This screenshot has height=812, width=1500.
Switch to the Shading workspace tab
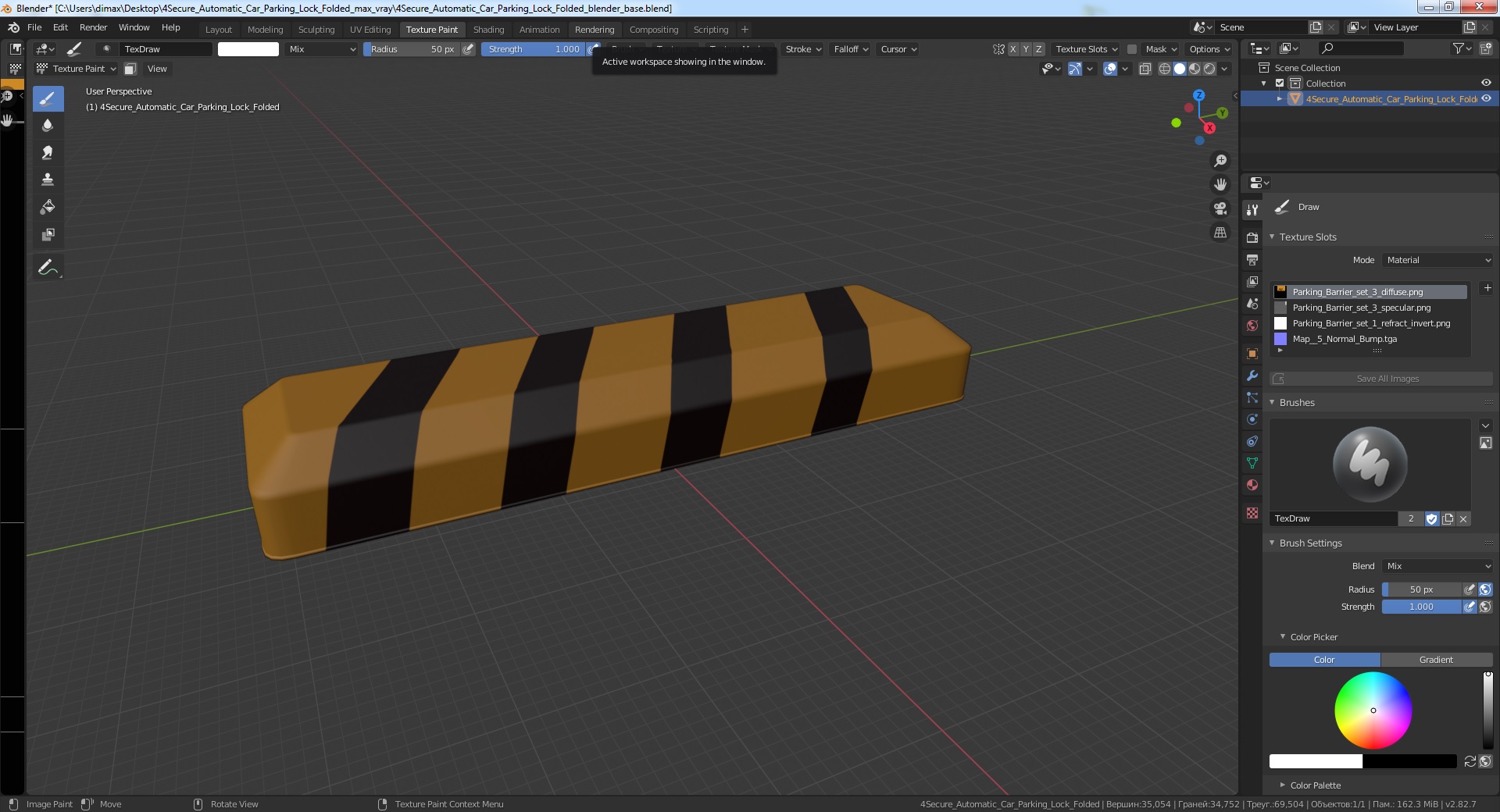488,30
